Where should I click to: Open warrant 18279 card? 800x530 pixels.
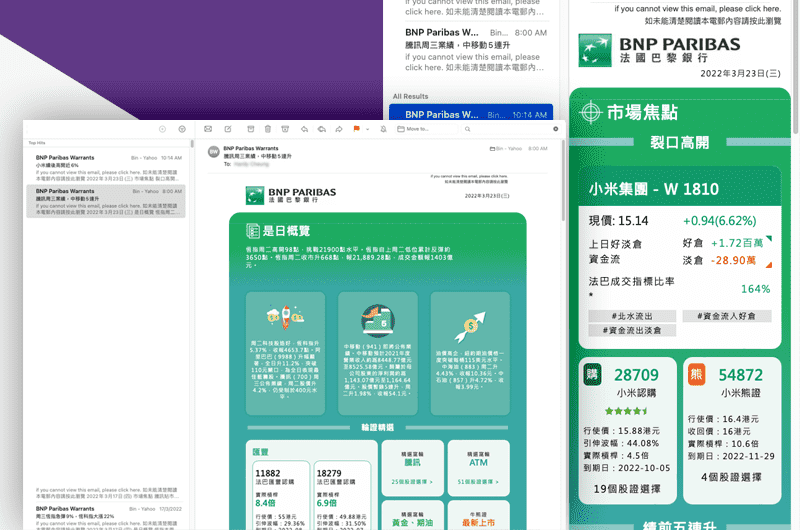pos(342,495)
